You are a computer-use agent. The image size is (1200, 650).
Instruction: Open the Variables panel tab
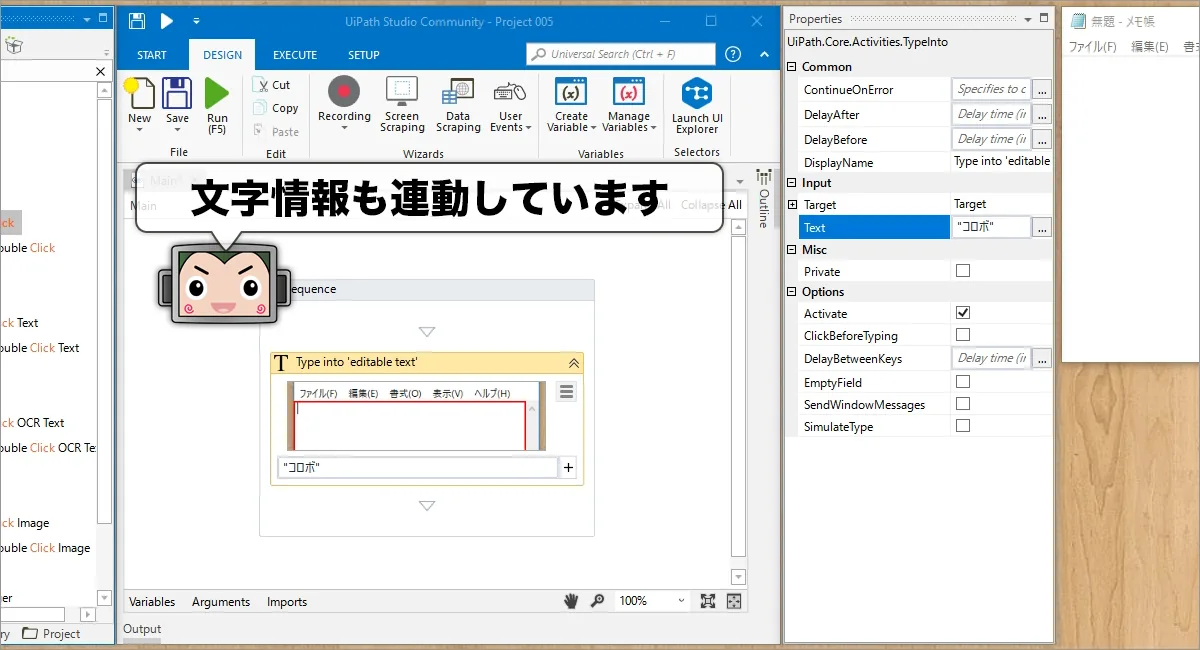[152, 602]
